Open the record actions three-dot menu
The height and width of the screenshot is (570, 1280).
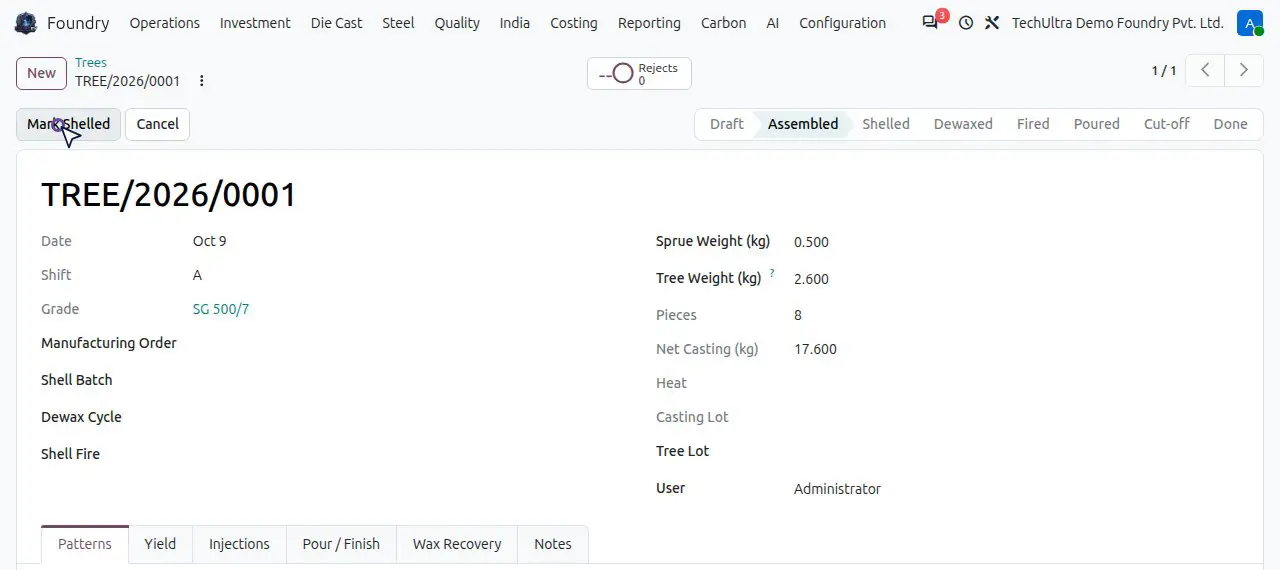202,81
